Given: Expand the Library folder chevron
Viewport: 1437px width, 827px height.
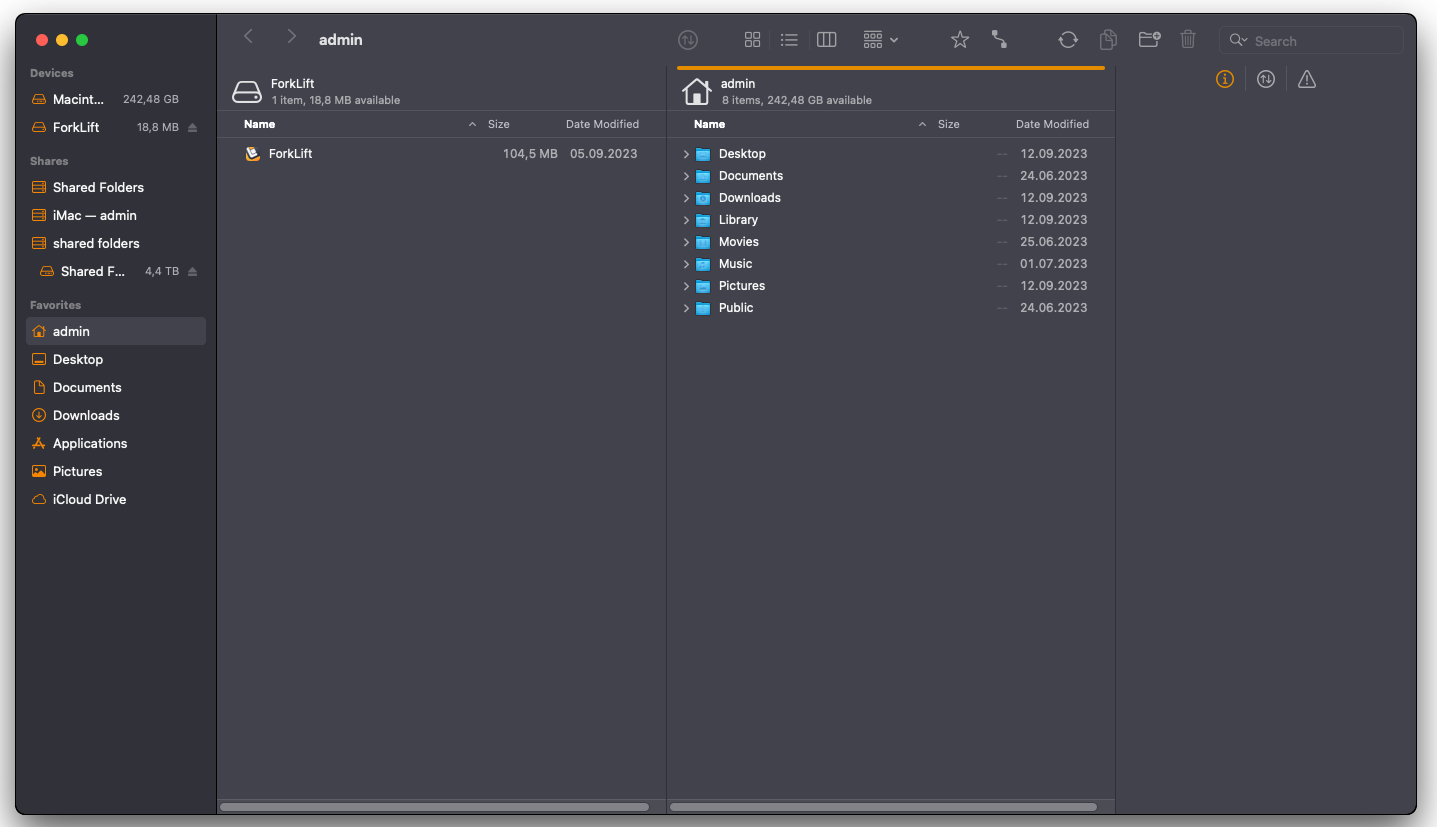Looking at the screenshot, I should click(x=686, y=220).
